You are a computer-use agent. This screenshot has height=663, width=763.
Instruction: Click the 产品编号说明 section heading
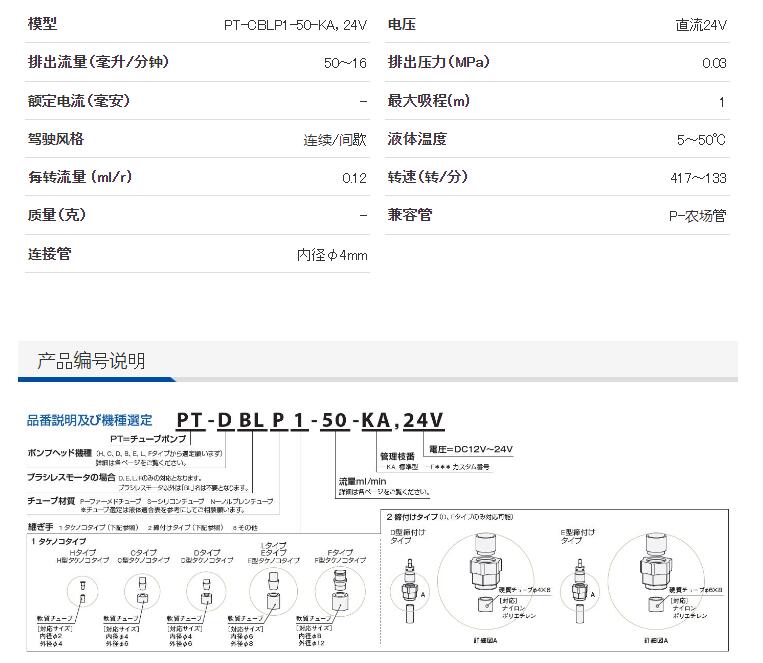91,361
